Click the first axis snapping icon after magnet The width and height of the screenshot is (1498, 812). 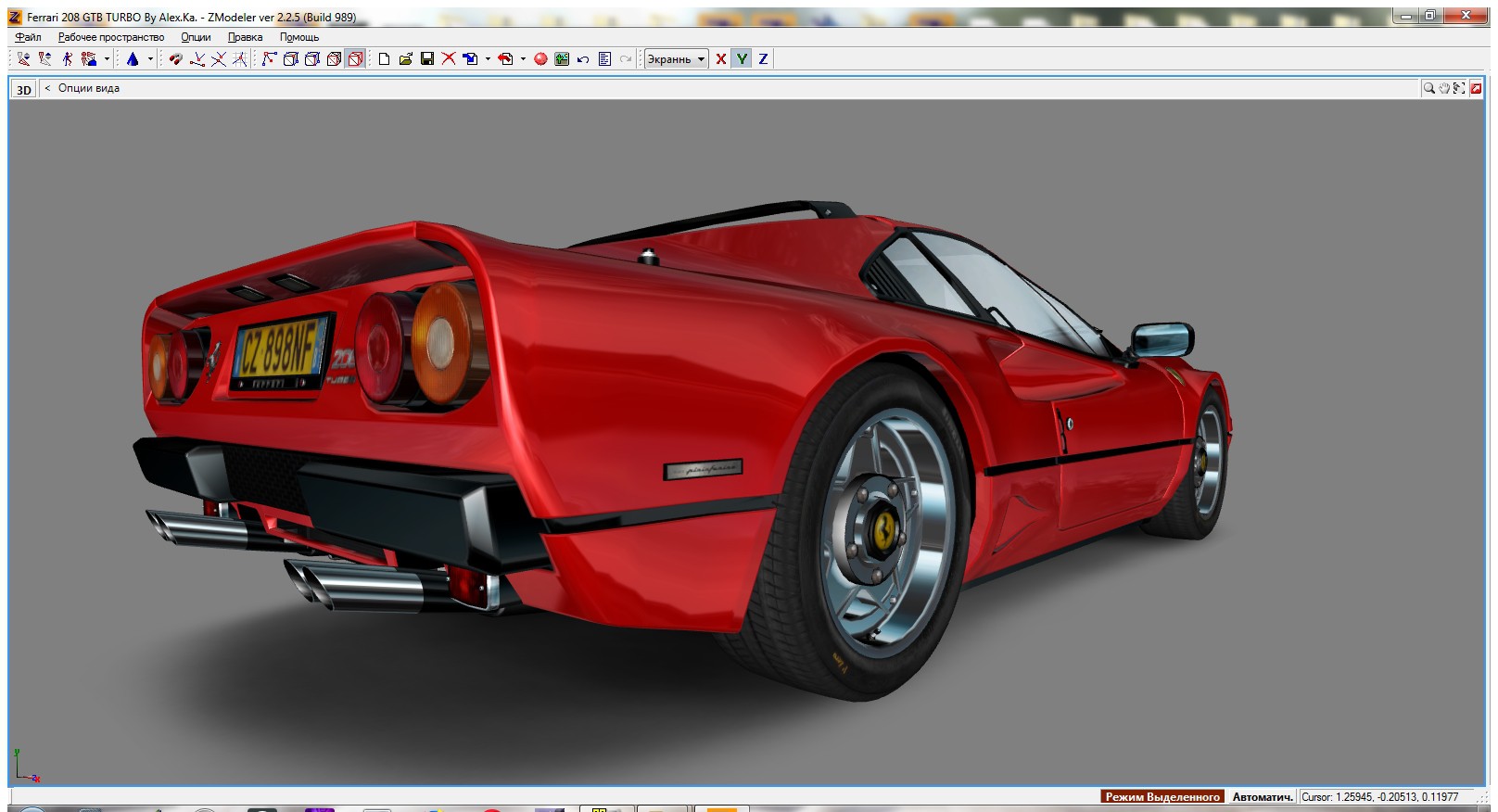point(197,59)
